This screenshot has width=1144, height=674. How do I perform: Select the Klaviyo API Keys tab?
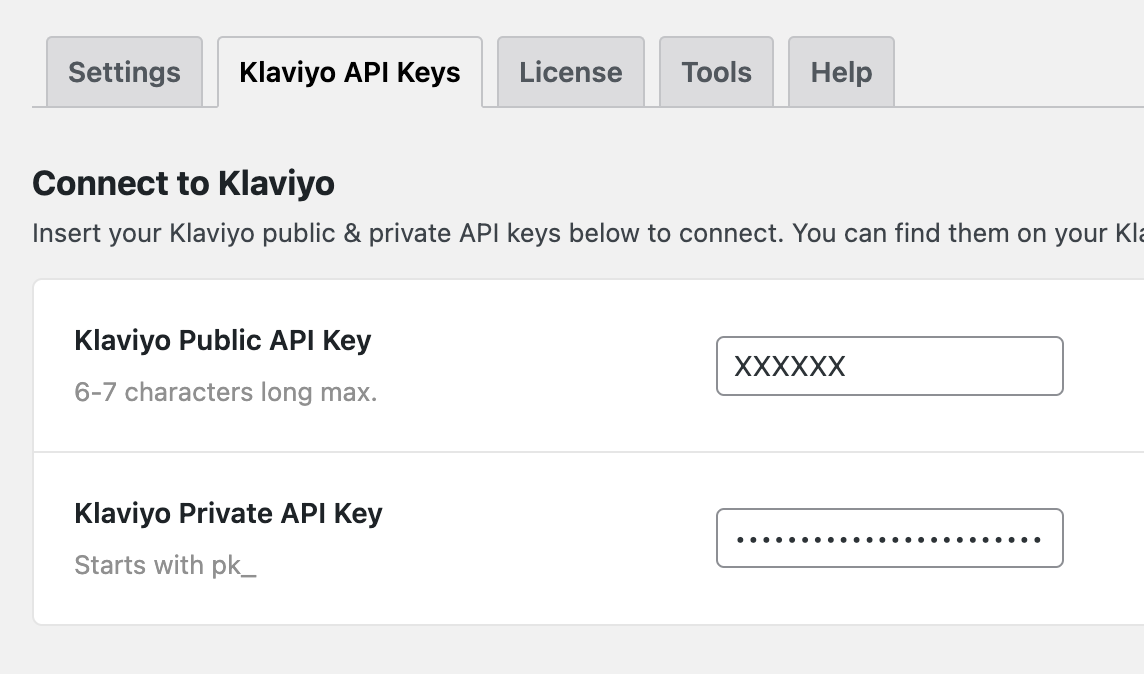click(349, 71)
